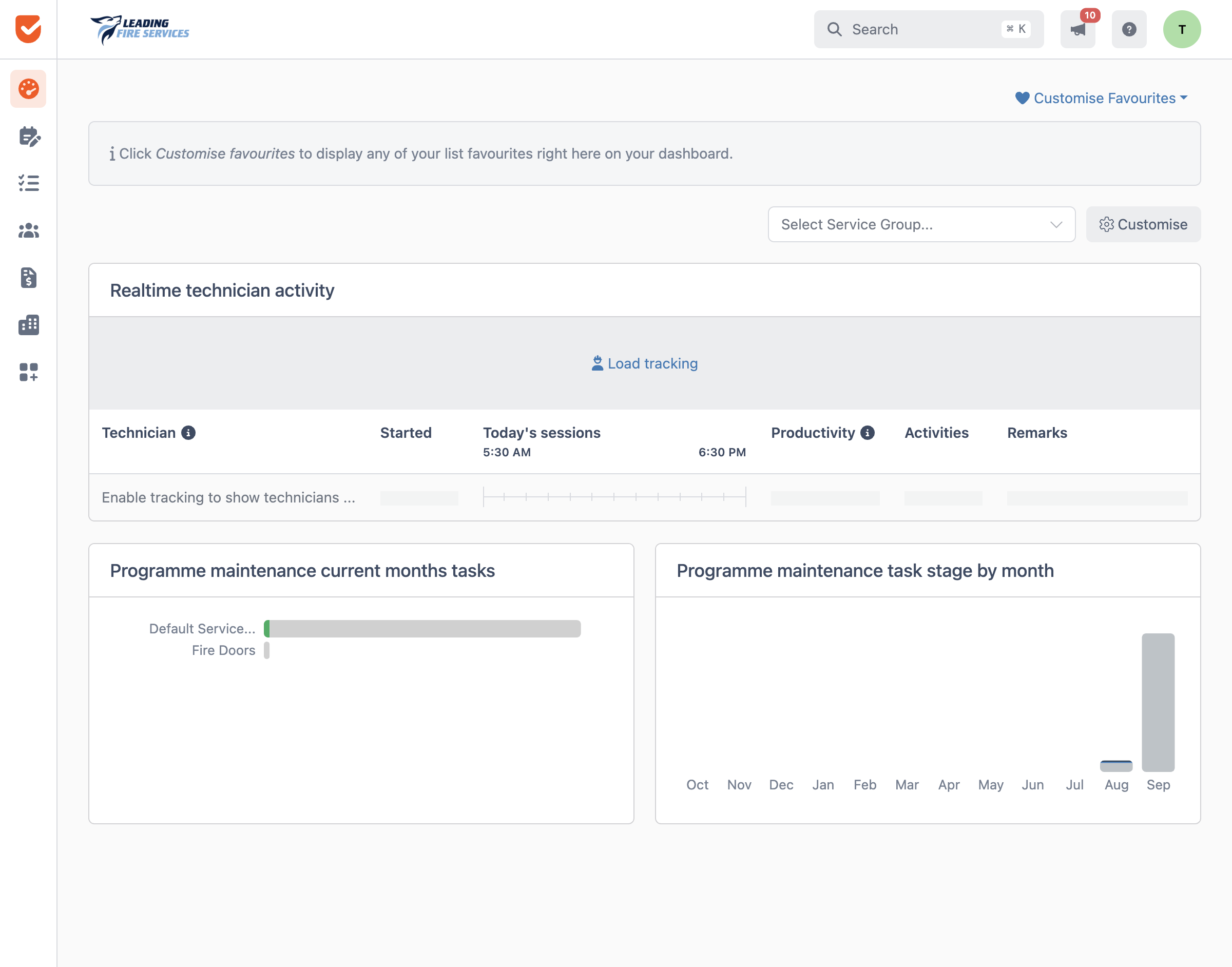Click the 'Enable tracking to show technicians' row
The width and height of the screenshot is (1232, 967).
coord(644,497)
